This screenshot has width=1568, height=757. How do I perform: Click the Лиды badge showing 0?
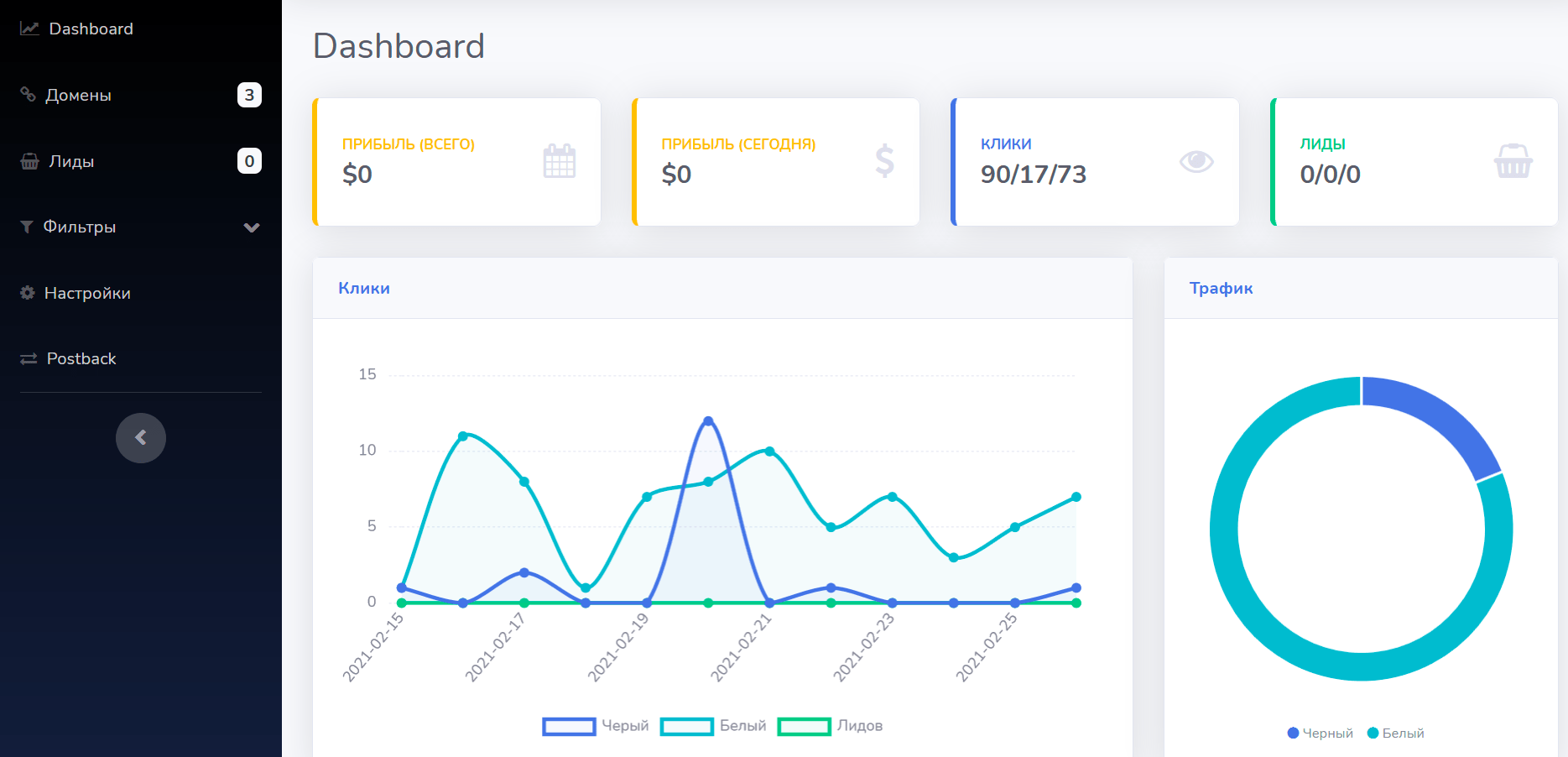pos(249,161)
